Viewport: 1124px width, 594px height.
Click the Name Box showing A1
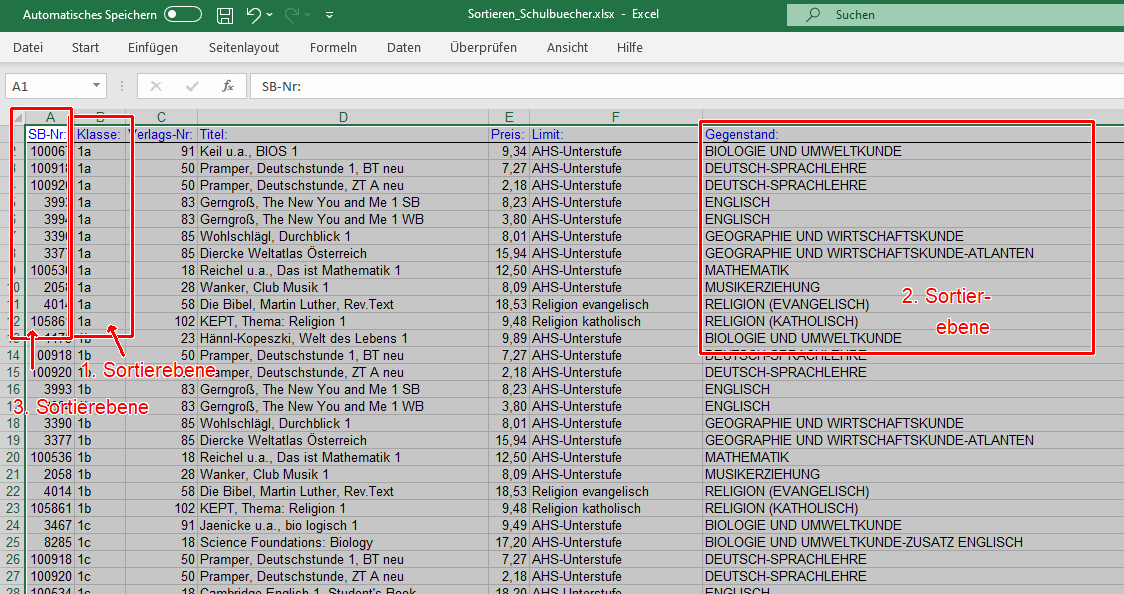[47, 86]
